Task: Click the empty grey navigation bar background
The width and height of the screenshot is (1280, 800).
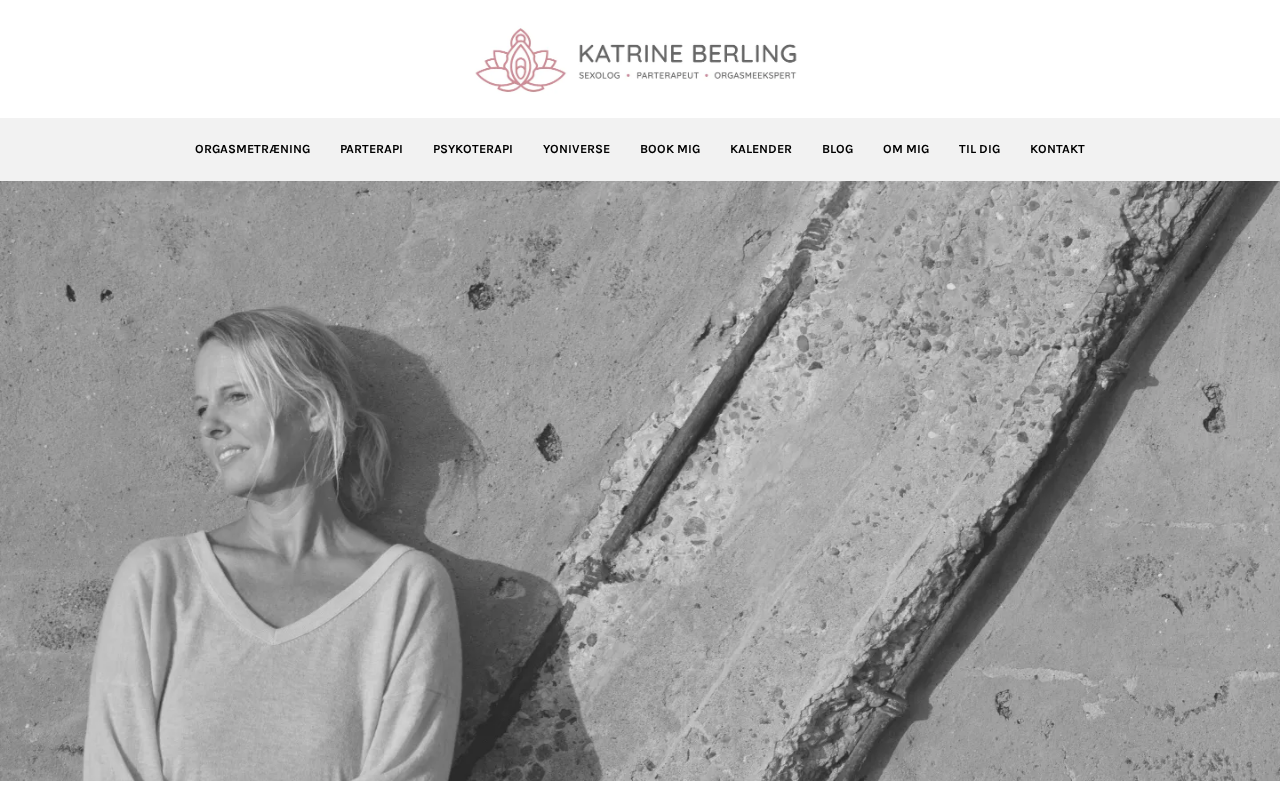Action: coord(90,149)
